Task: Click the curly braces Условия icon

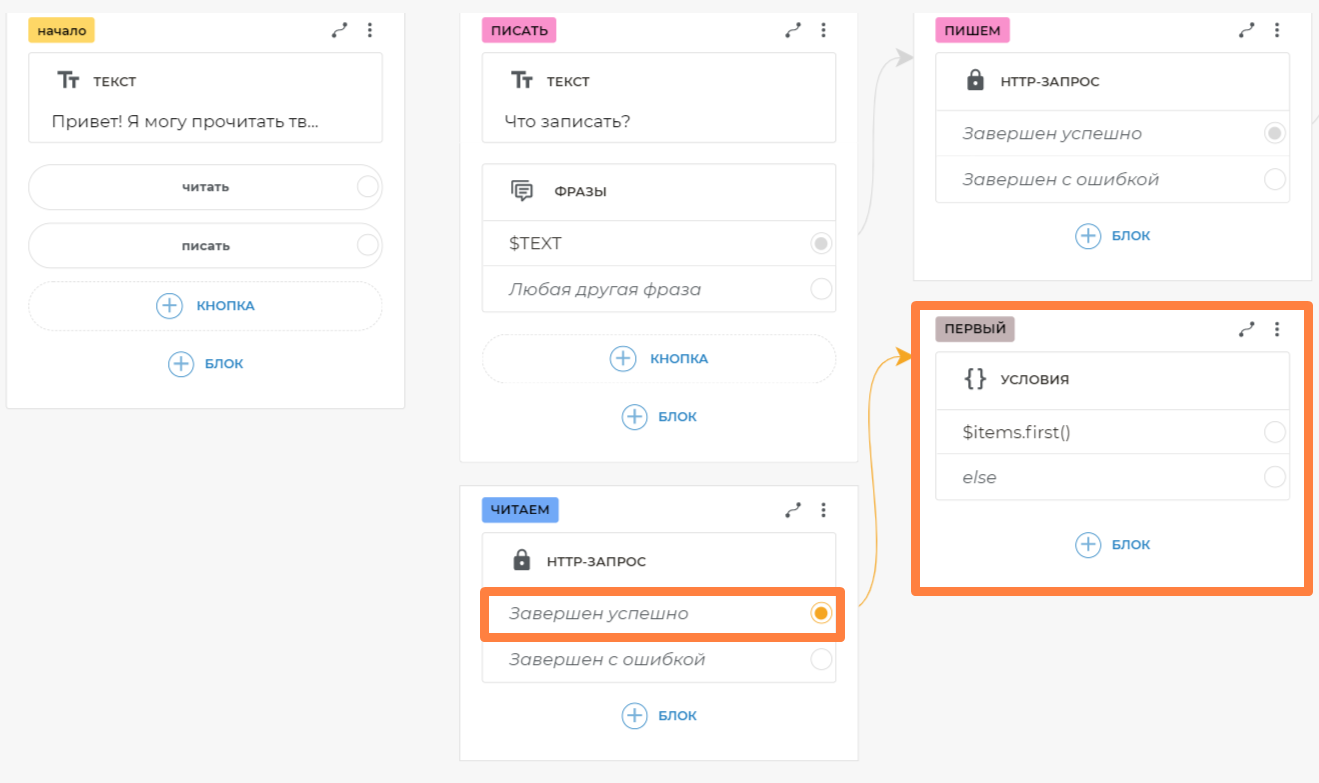Action: pos(975,379)
